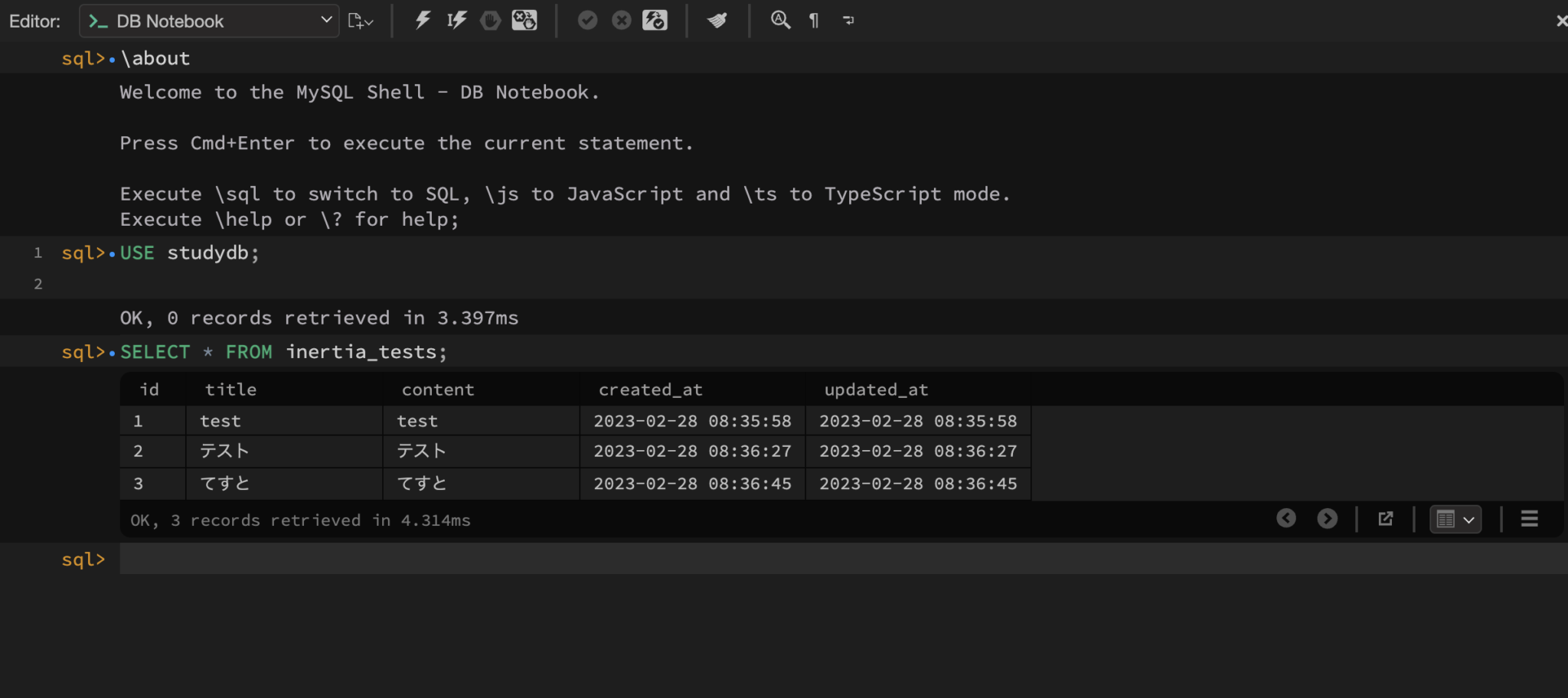This screenshot has height=698, width=1568.
Task: Rollback the transaction with the cross icon
Action: click(621, 21)
